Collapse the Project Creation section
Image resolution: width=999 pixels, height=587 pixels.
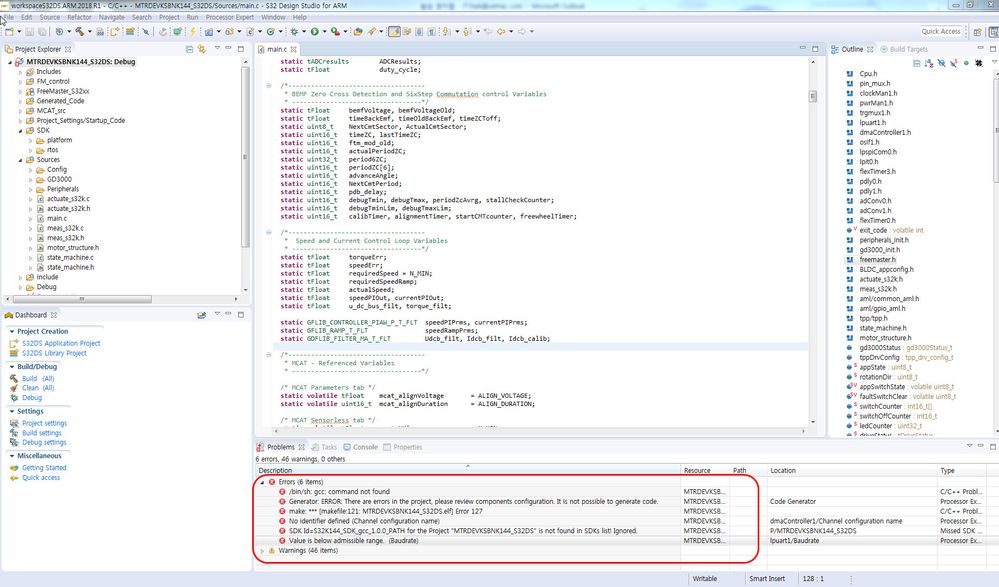click(x=11, y=331)
